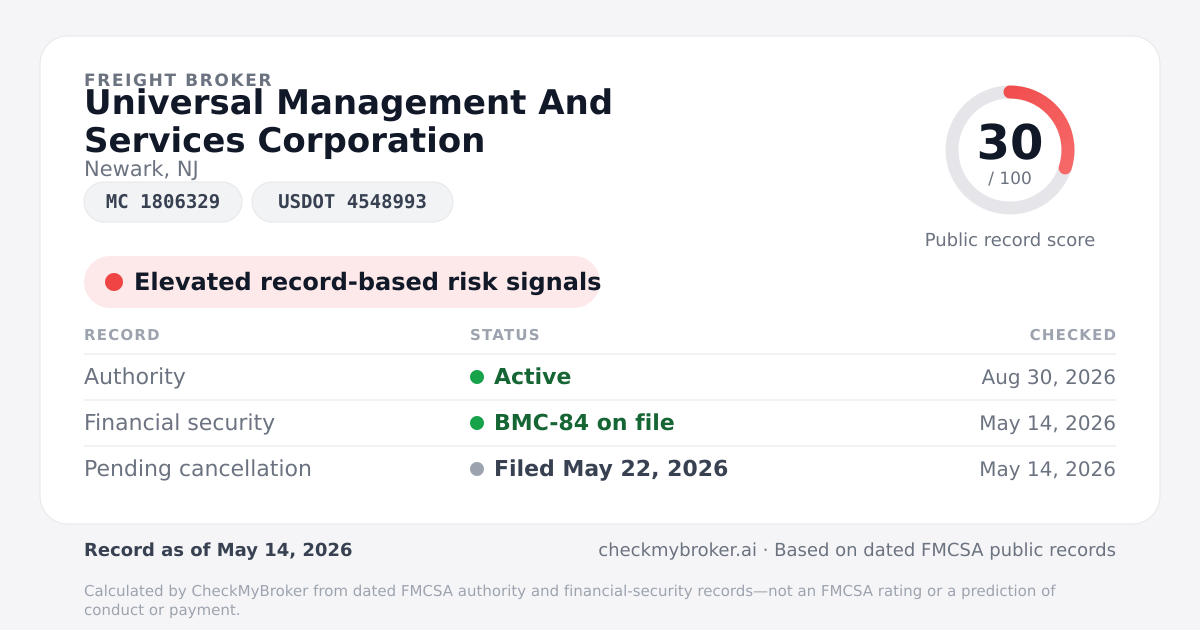Select the USDOT 4548993 badge
Screen dimensions: 1200x630
(352, 202)
